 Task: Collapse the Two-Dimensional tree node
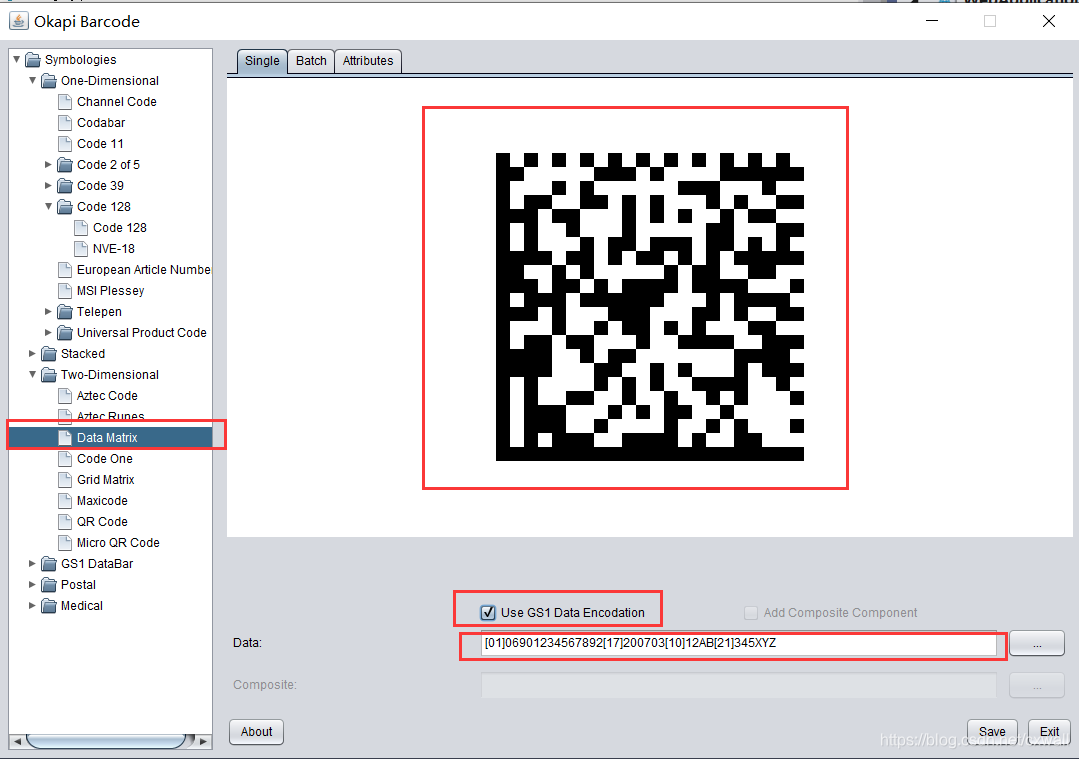coord(32,374)
